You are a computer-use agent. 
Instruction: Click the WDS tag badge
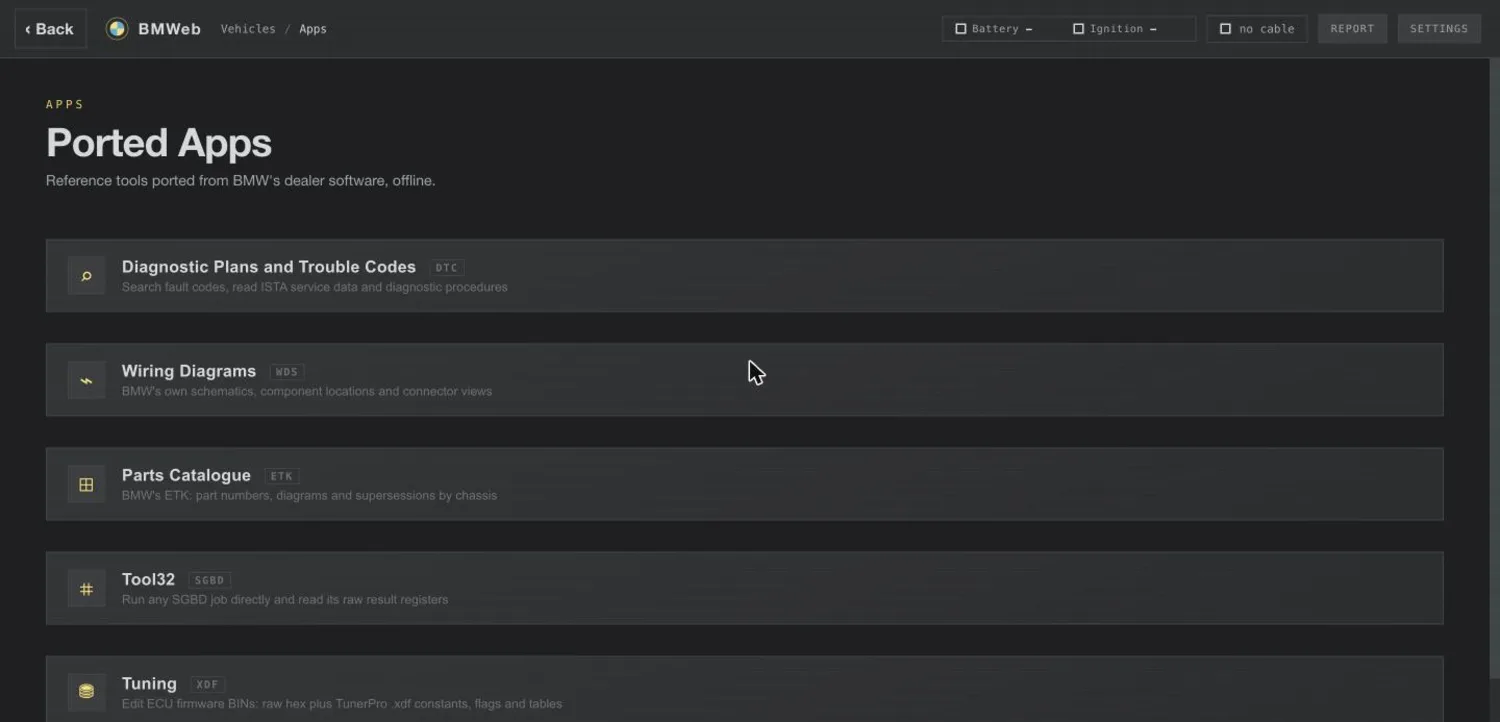(286, 372)
